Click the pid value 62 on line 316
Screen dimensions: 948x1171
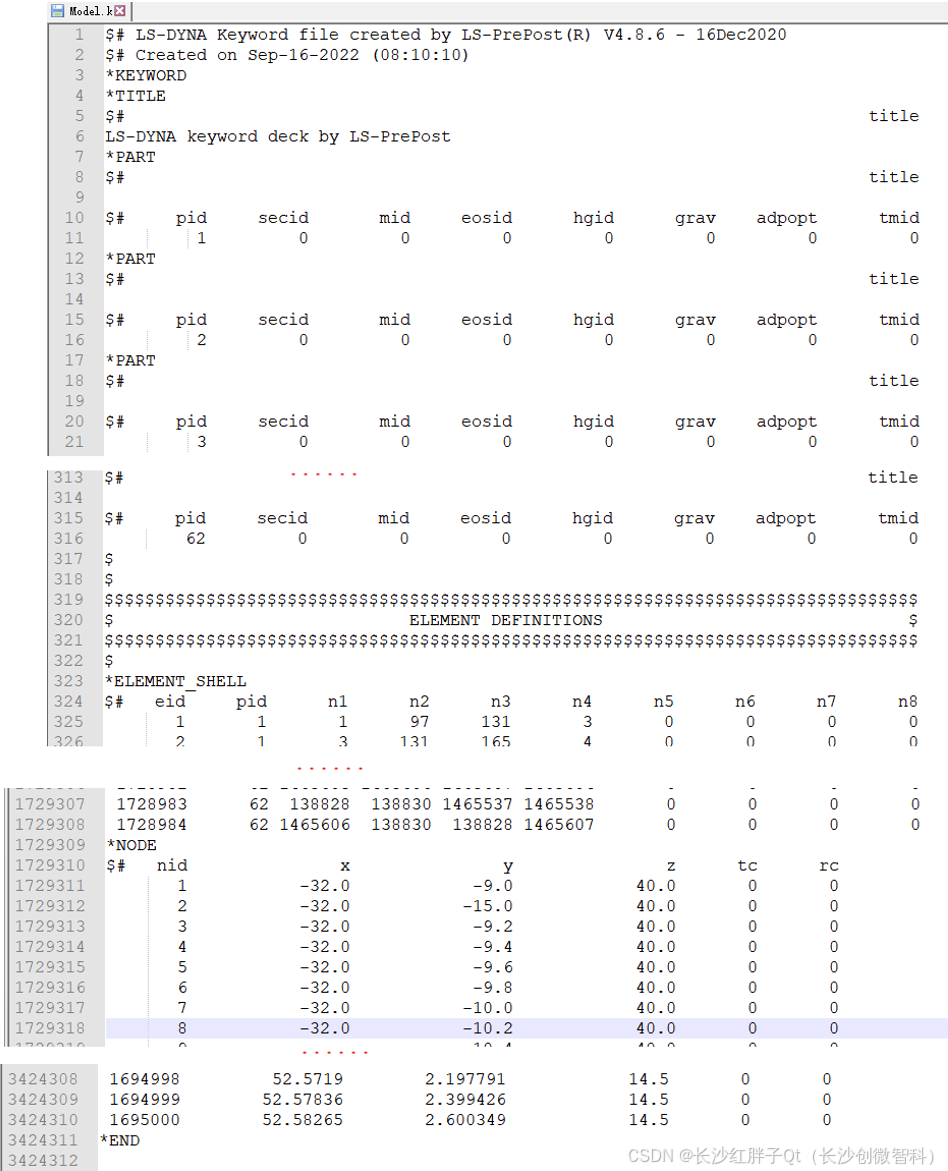tap(196, 539)
